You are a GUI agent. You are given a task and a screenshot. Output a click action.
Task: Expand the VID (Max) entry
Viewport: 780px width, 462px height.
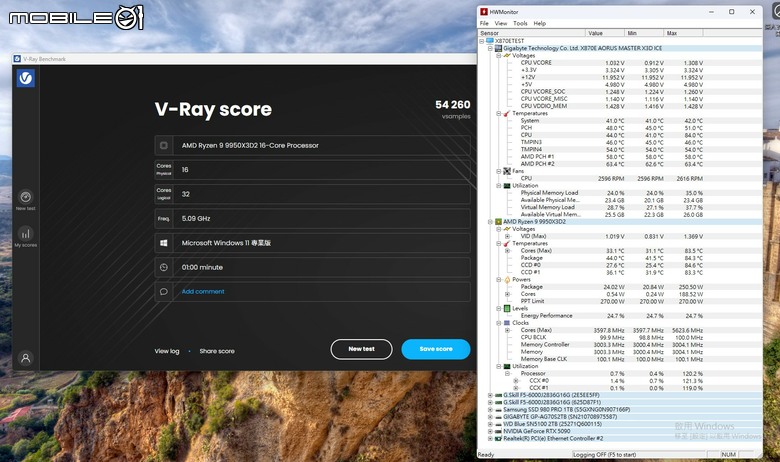coord(507,236)
